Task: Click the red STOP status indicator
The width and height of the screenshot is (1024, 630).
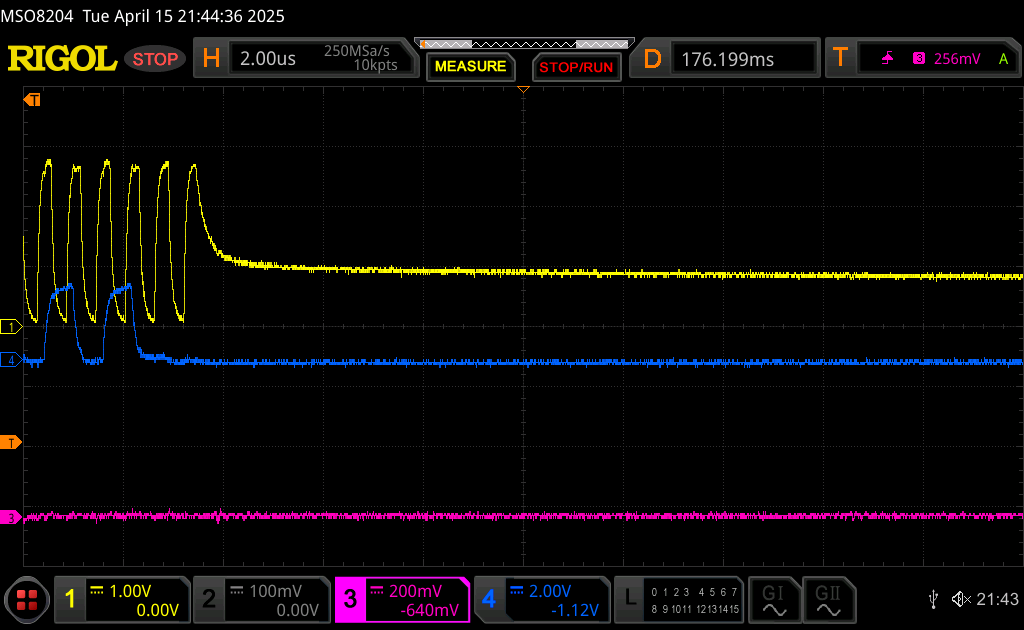Action: [156, 59]
